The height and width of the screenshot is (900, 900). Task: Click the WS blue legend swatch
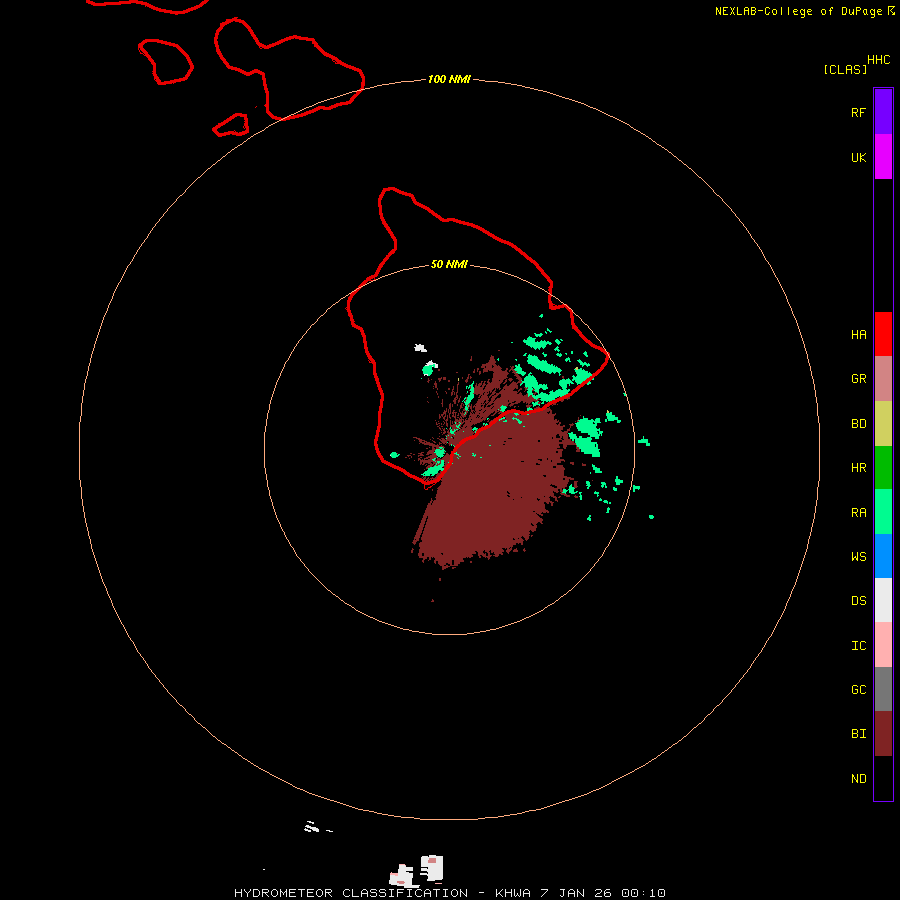point(883,556)
